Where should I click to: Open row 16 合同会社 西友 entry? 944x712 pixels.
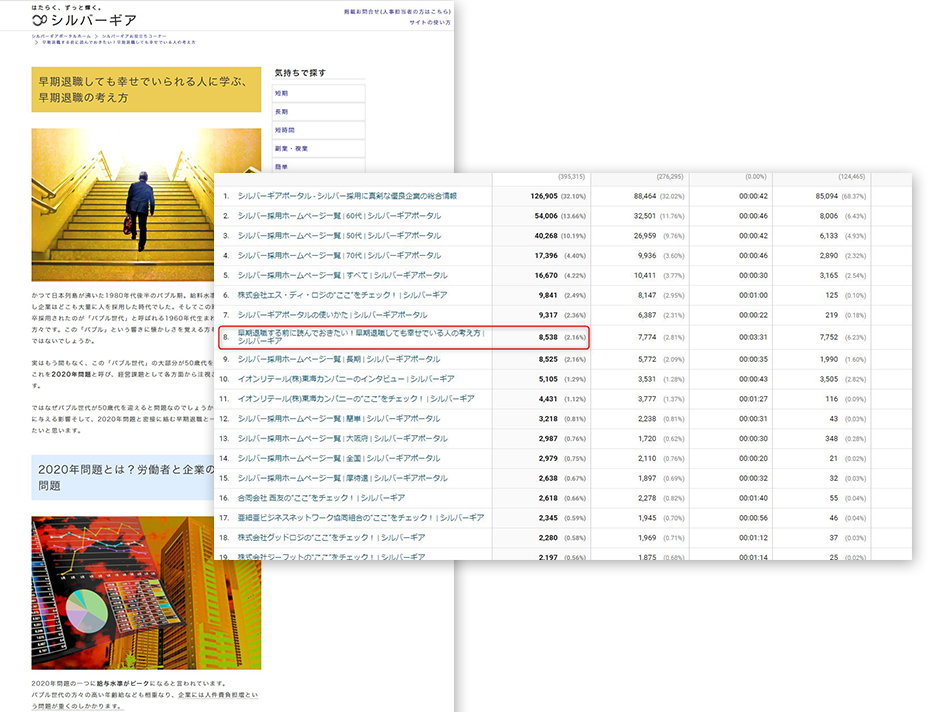tap(321, 497)
